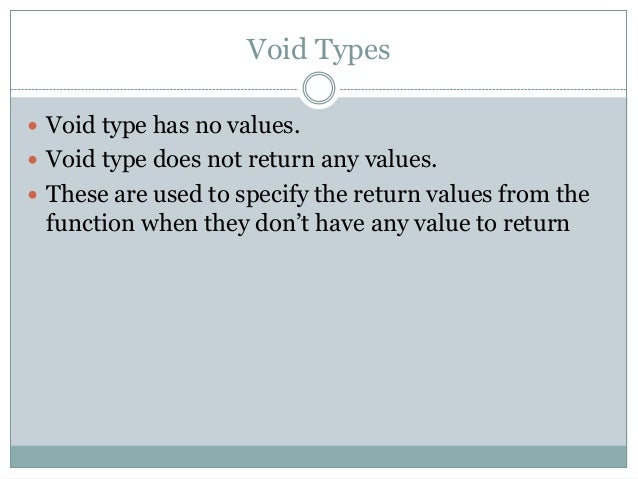Select the text 'Void type has no values.'

173,125
